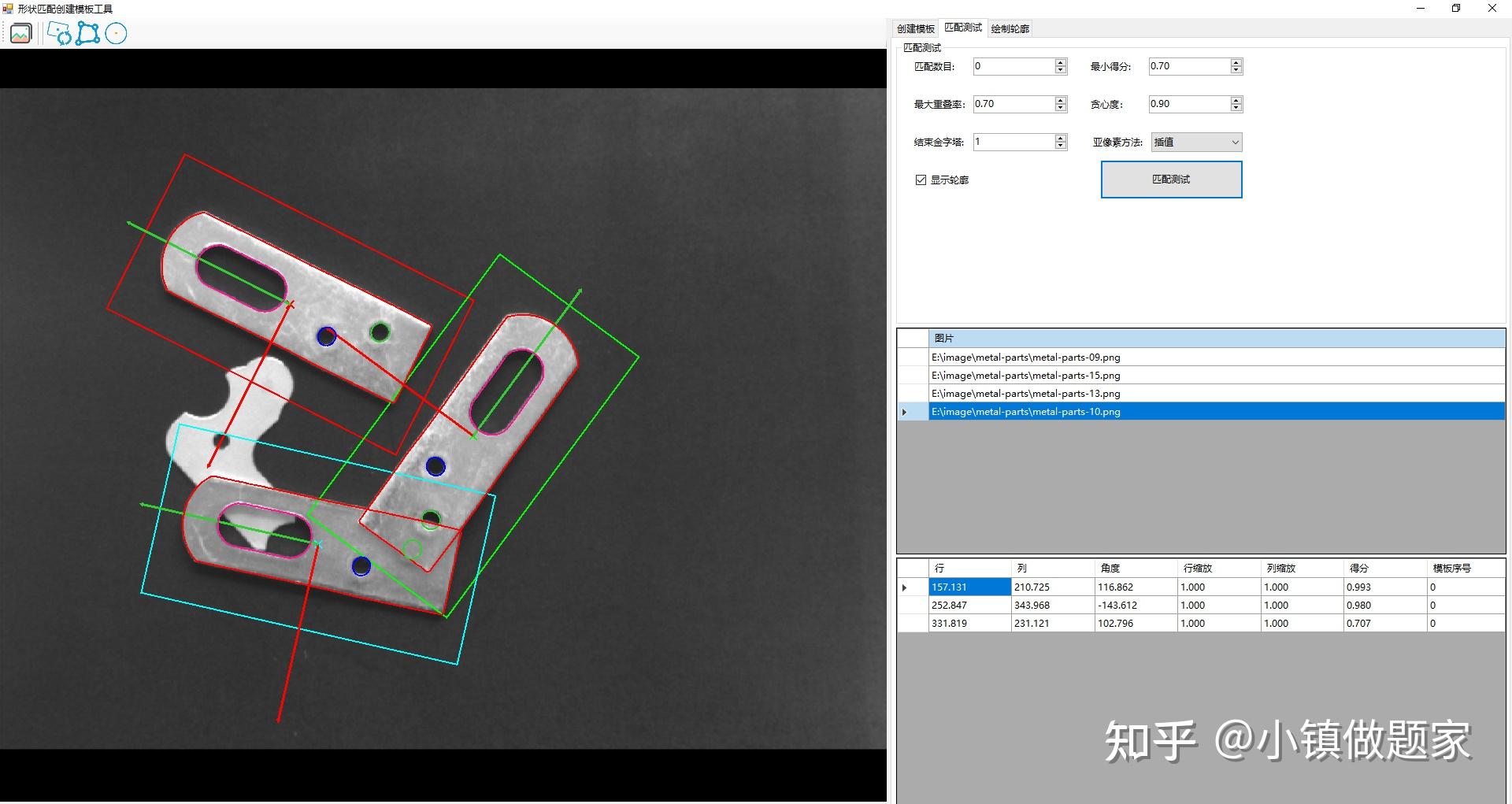Image resolution: width=1512 pixels, height=804 pixels.
Task: Decrement the 最小得分 value with down arrow
Action: point(1236,70)
